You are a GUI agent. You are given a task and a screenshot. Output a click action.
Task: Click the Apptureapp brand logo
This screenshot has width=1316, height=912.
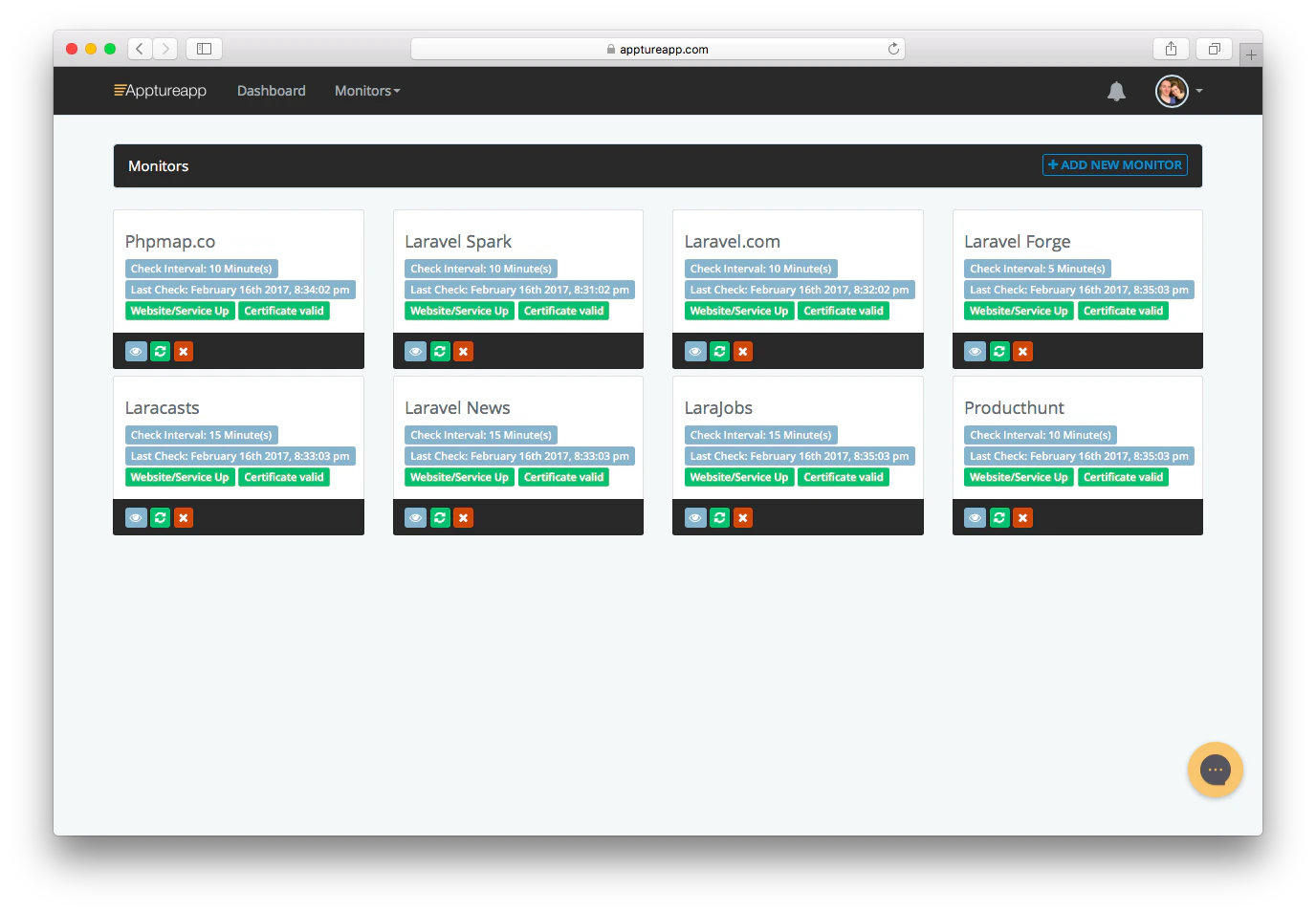point(160,91)
